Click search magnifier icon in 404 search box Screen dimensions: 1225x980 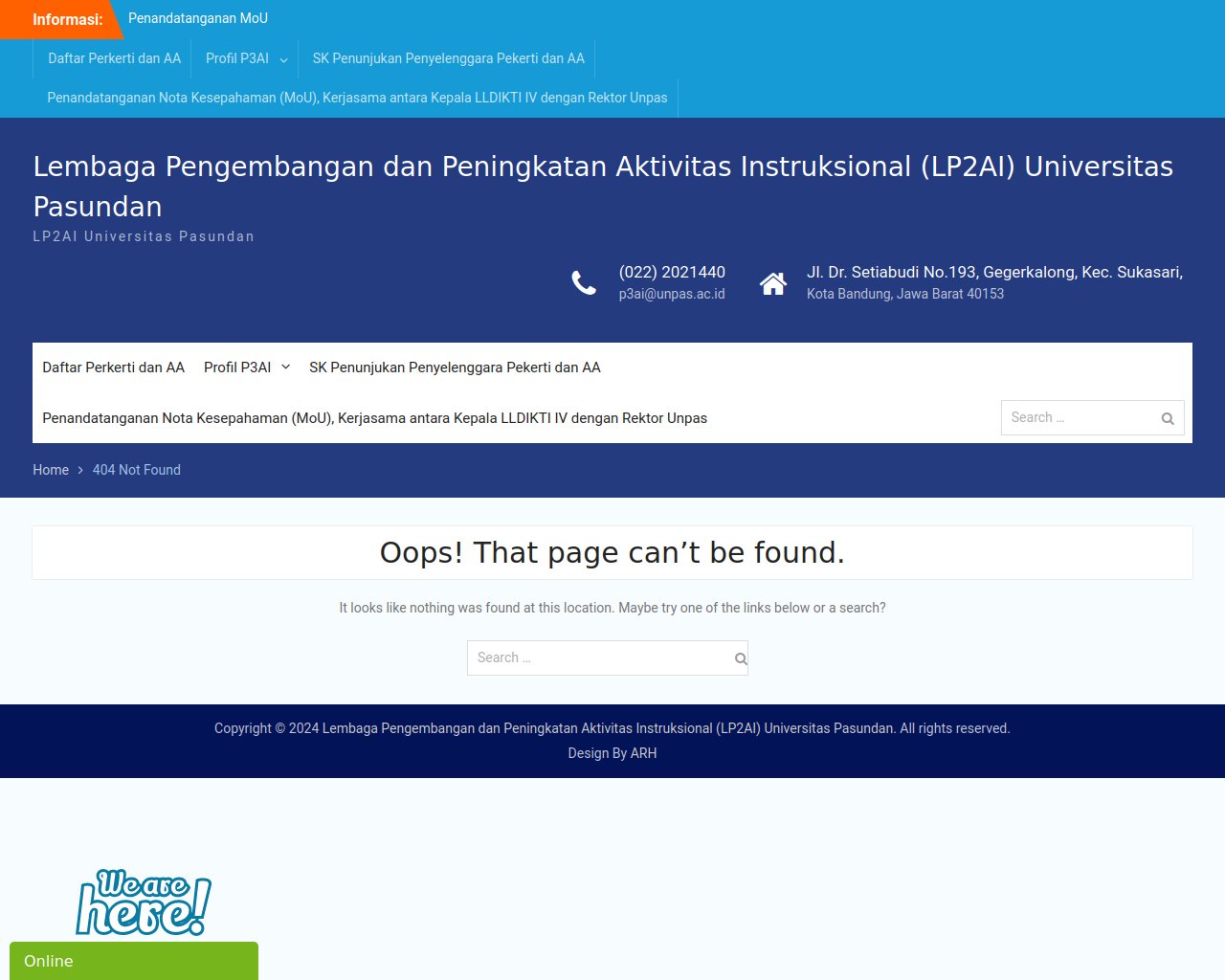click(741, 658)
